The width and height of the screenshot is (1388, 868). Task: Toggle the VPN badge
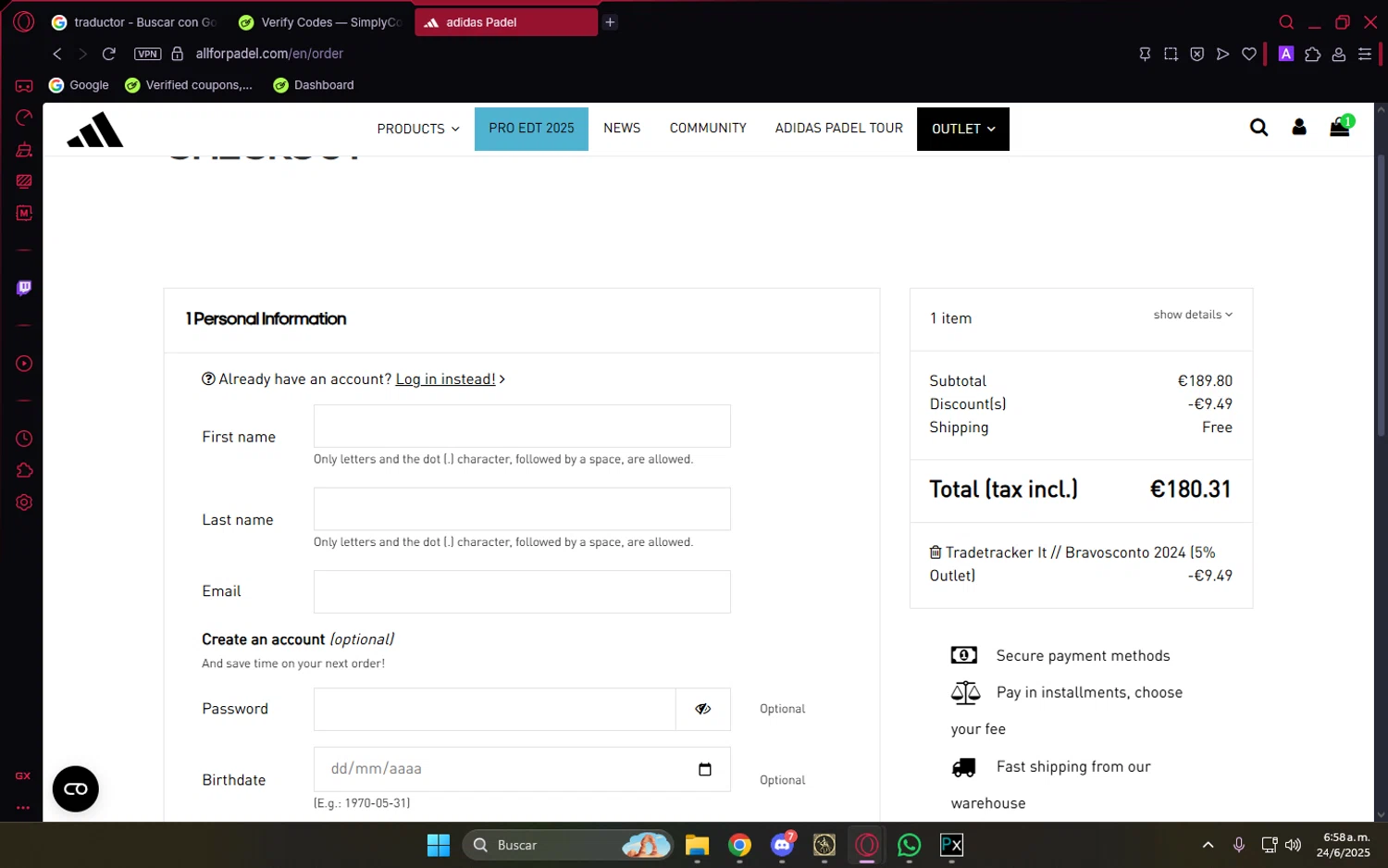[148, 54]
